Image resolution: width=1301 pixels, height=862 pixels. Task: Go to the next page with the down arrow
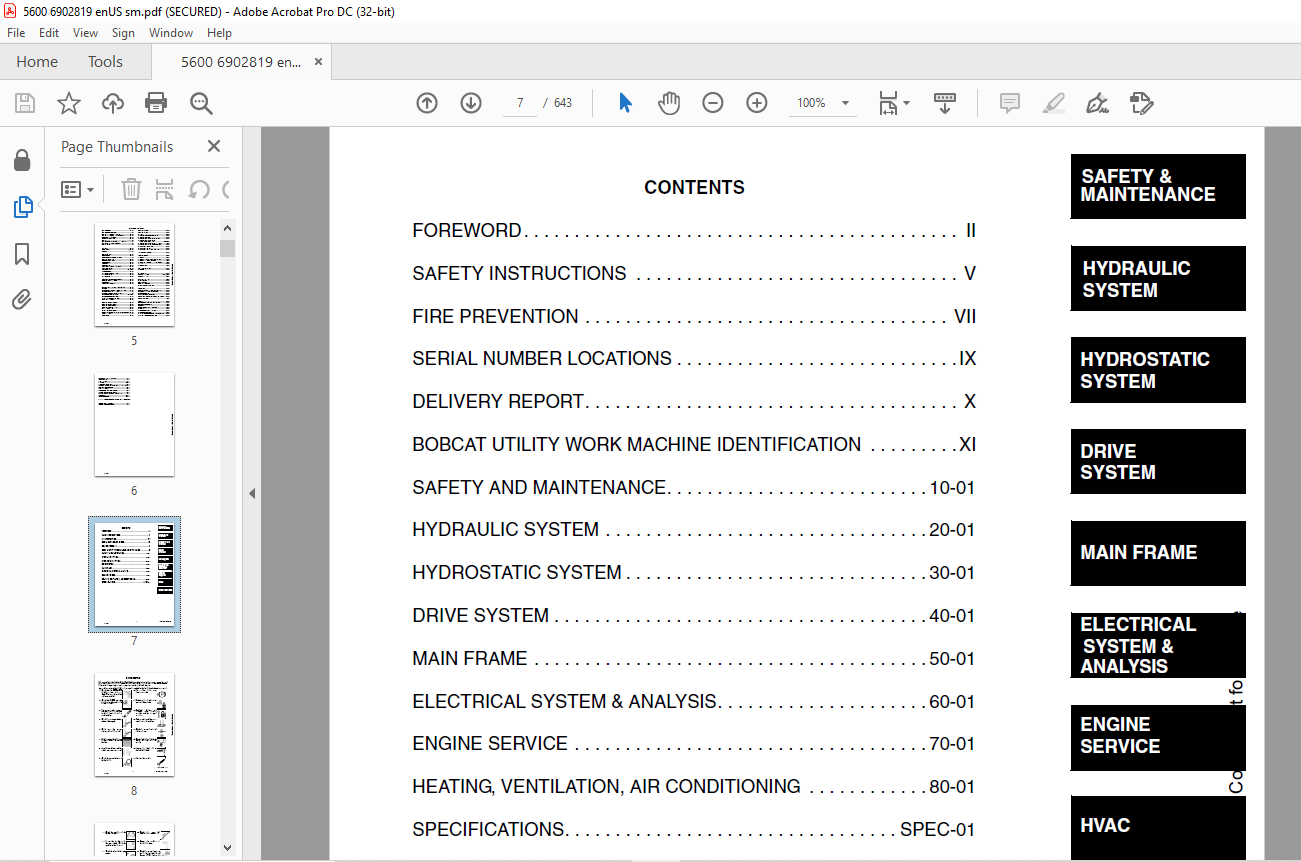pyautogui.click(x=471, y=103)
